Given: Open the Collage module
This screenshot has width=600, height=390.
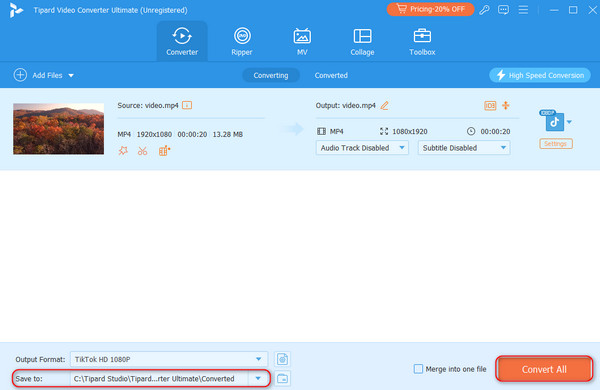Looking at the screenshot, I should pos(362,41).
